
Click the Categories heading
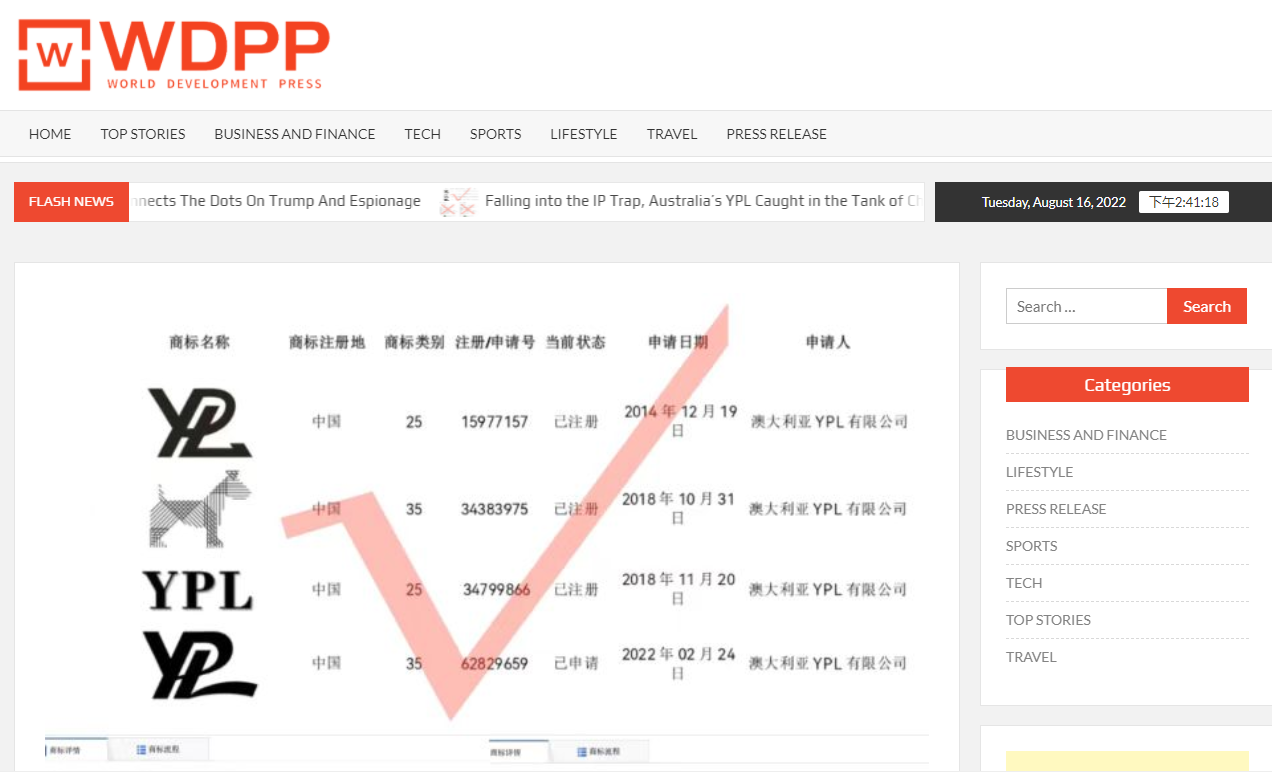1127,385
